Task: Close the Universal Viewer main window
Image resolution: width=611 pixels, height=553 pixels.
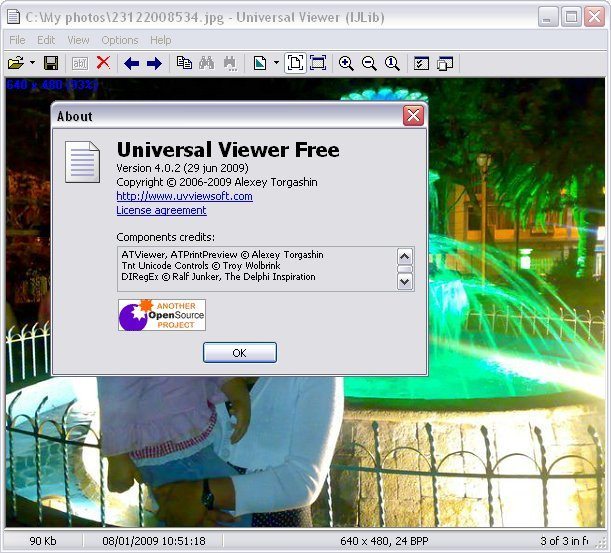Action: [595, 17]
